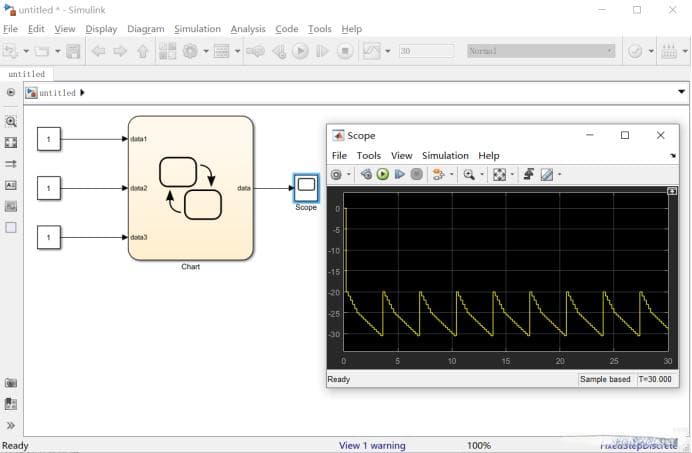Toggle the Hide/Show Model Browser icon

(x=11, y=92)
